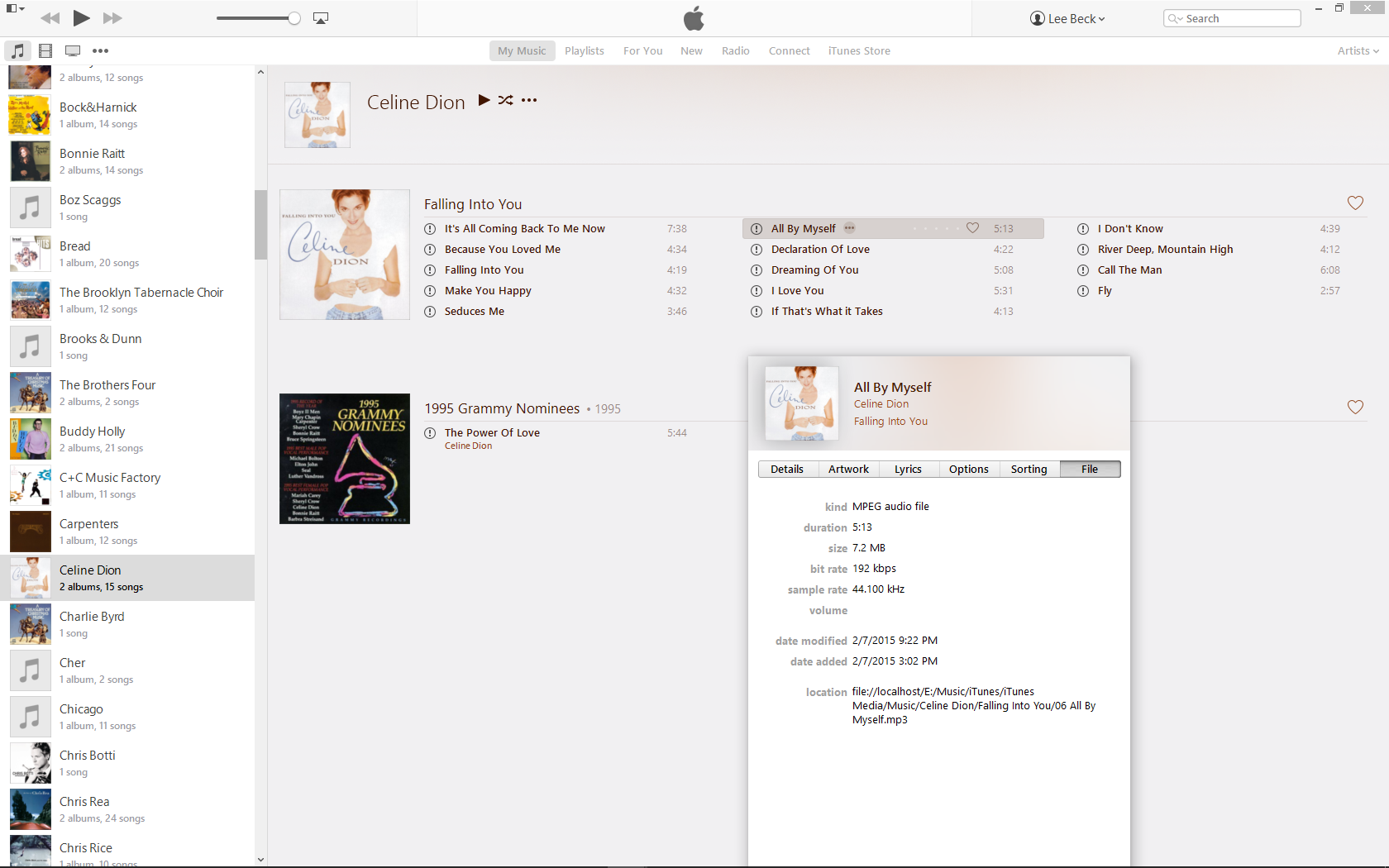Open All By Myself track options ellipsis
1389x868 pixels.
[x=850, y=228]
